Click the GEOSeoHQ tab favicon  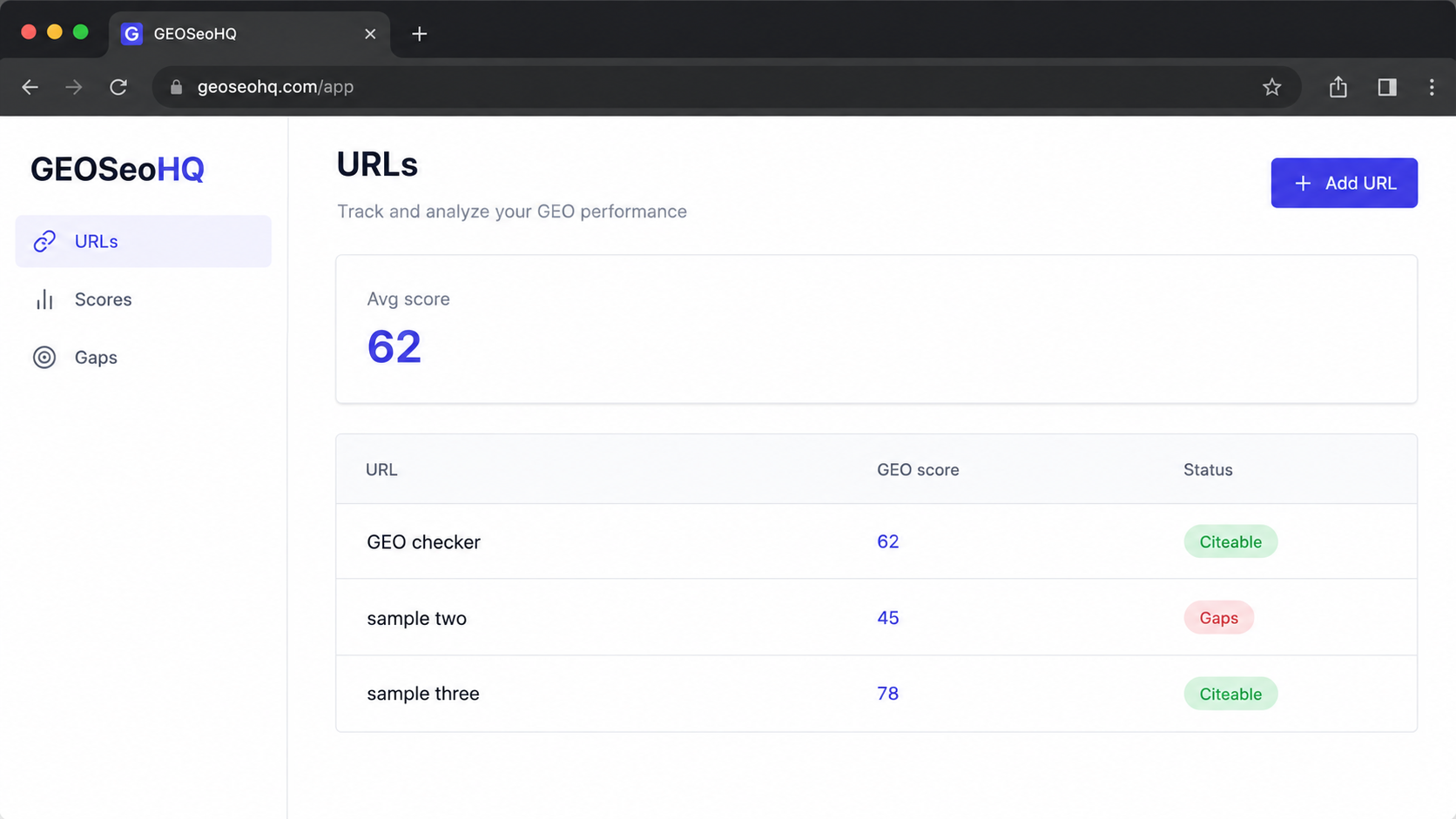tap(131, 34)
